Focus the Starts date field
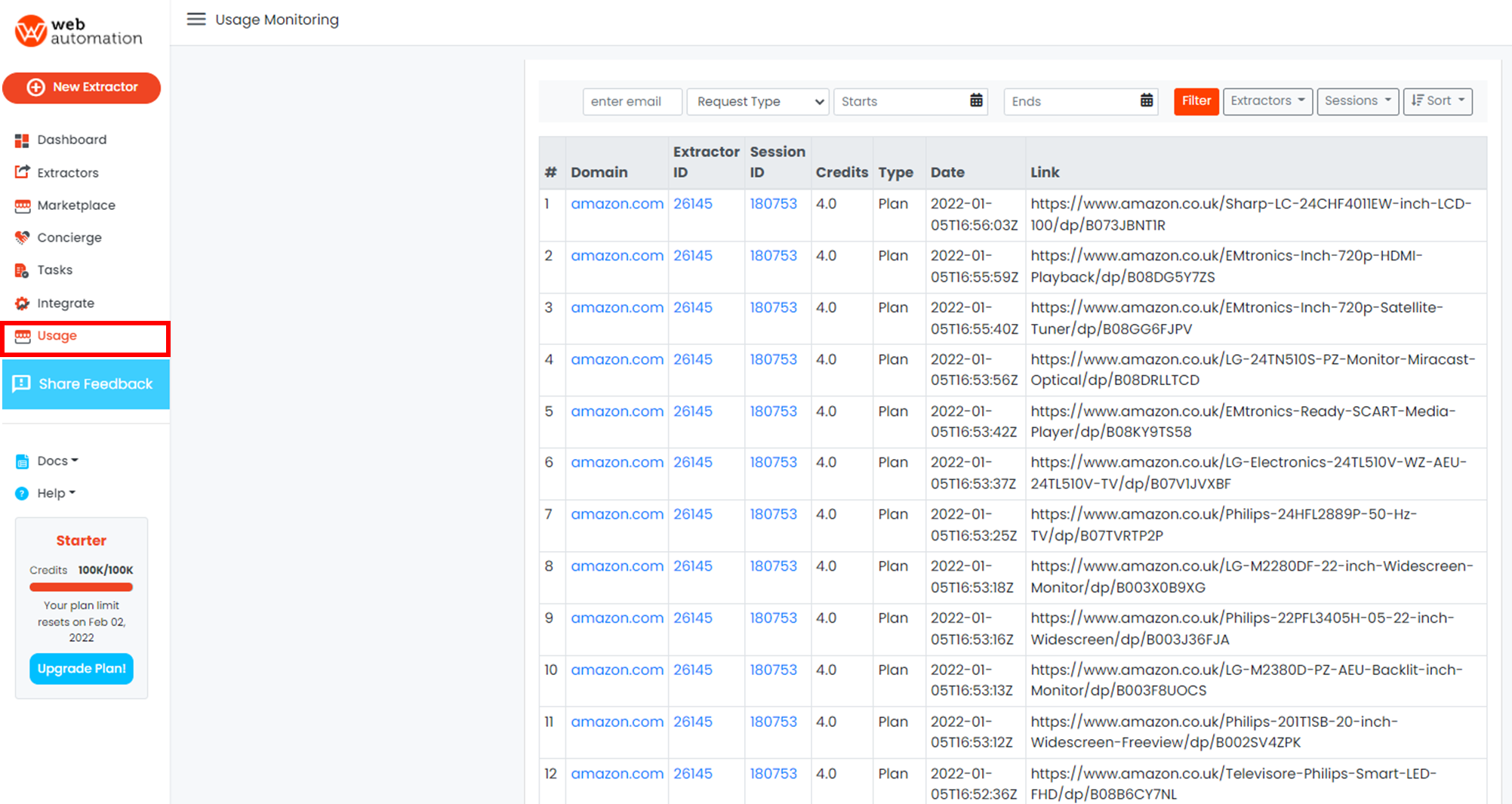 coord(911,101)
